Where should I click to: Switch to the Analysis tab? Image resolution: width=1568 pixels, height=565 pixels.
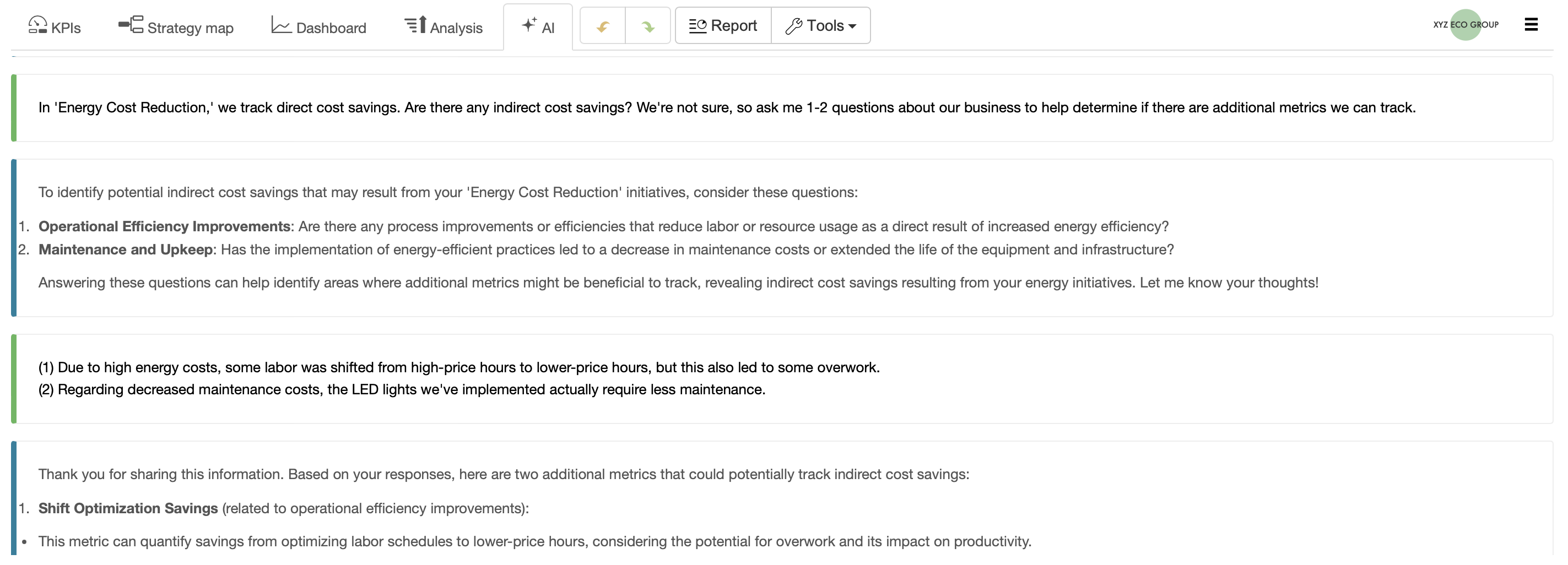443,27
